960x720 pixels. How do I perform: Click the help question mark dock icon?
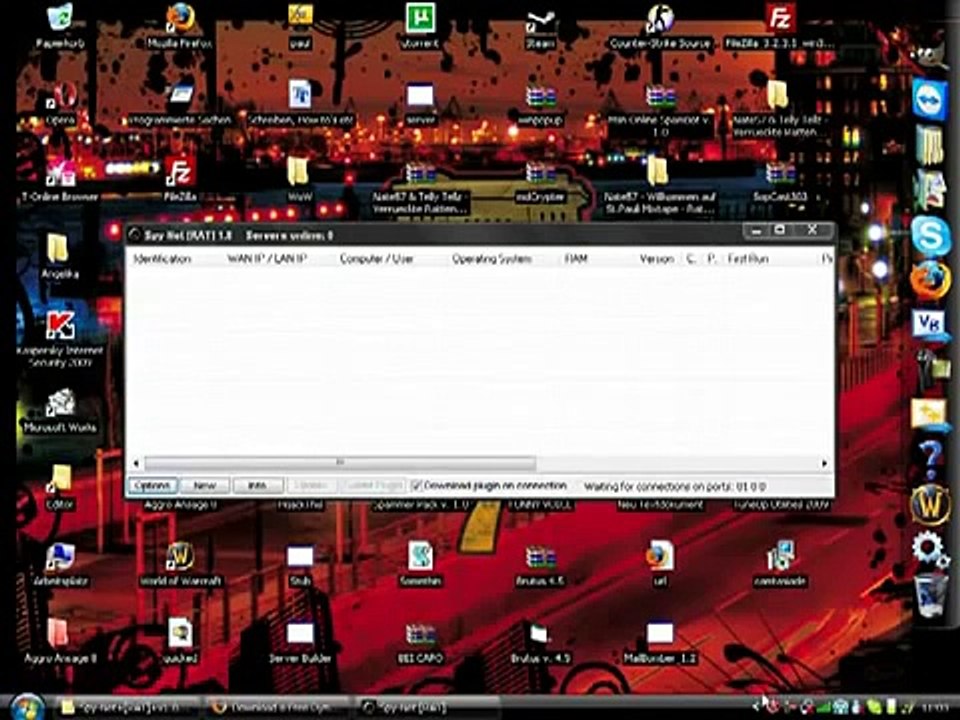click(930, 459)
